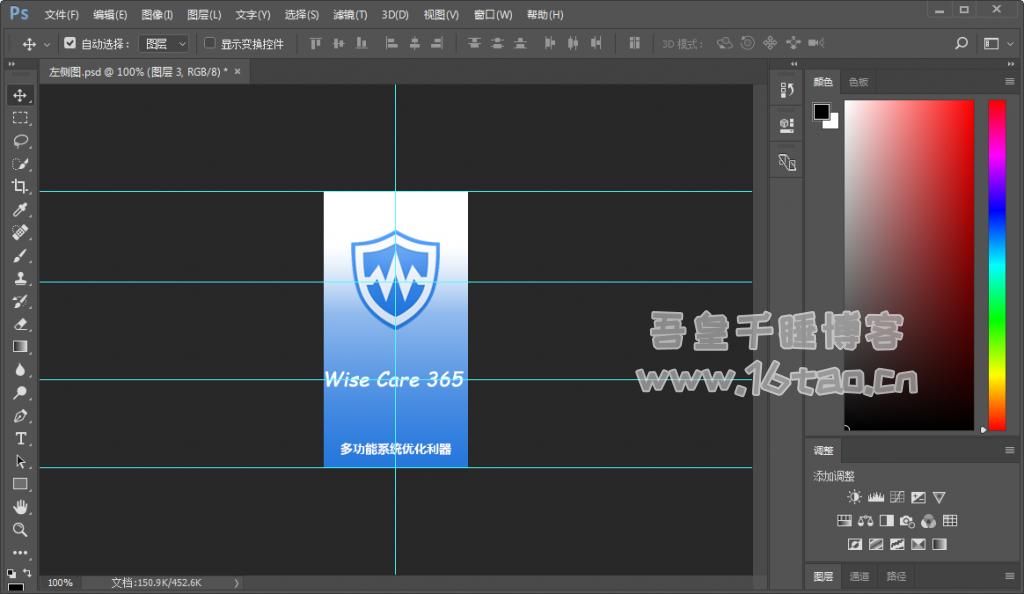Expand the status bar document info arrow

(236, 582)
